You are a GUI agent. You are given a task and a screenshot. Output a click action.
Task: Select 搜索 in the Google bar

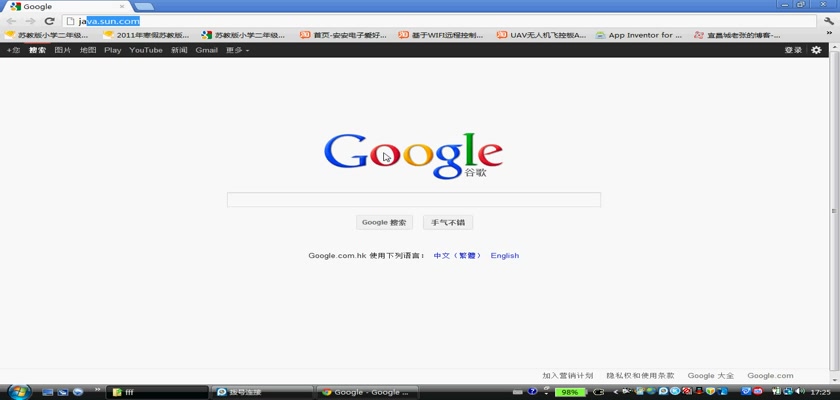point(38,50)
